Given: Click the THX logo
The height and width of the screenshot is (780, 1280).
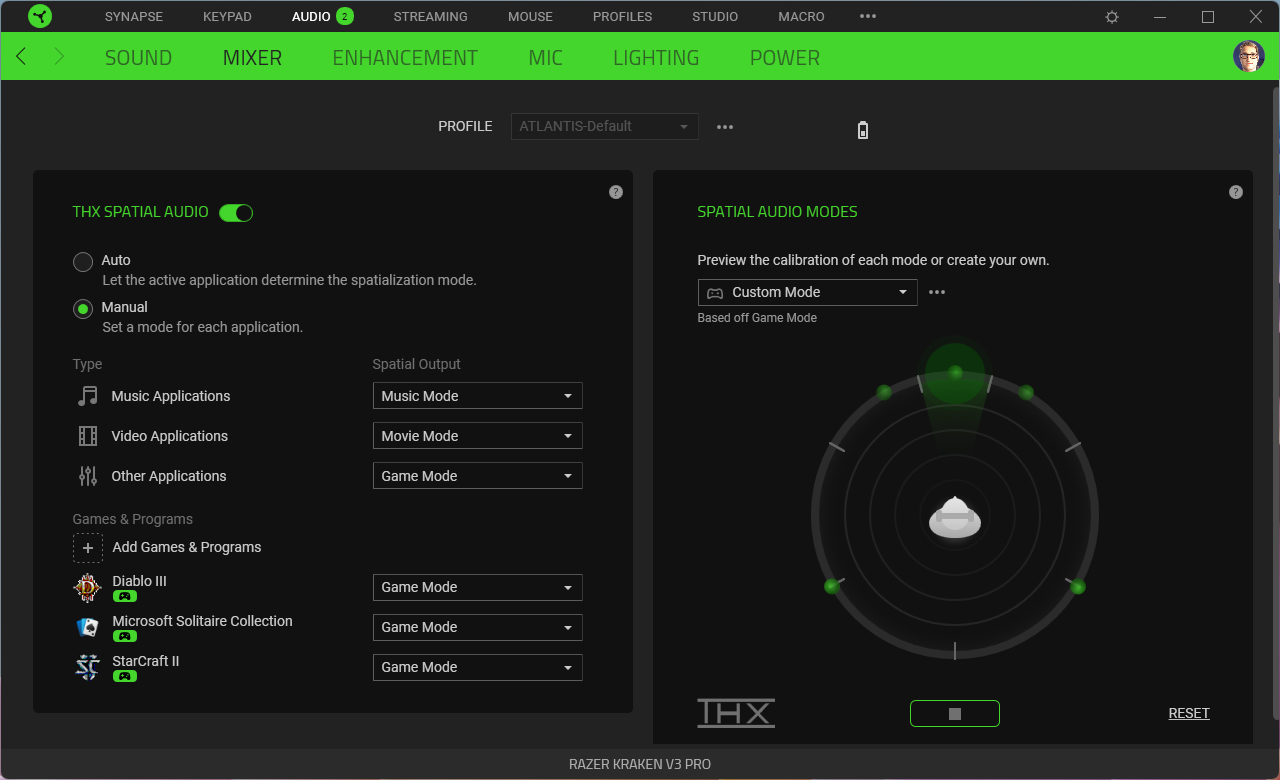Looking at the screenshot, I should point(736,713).
